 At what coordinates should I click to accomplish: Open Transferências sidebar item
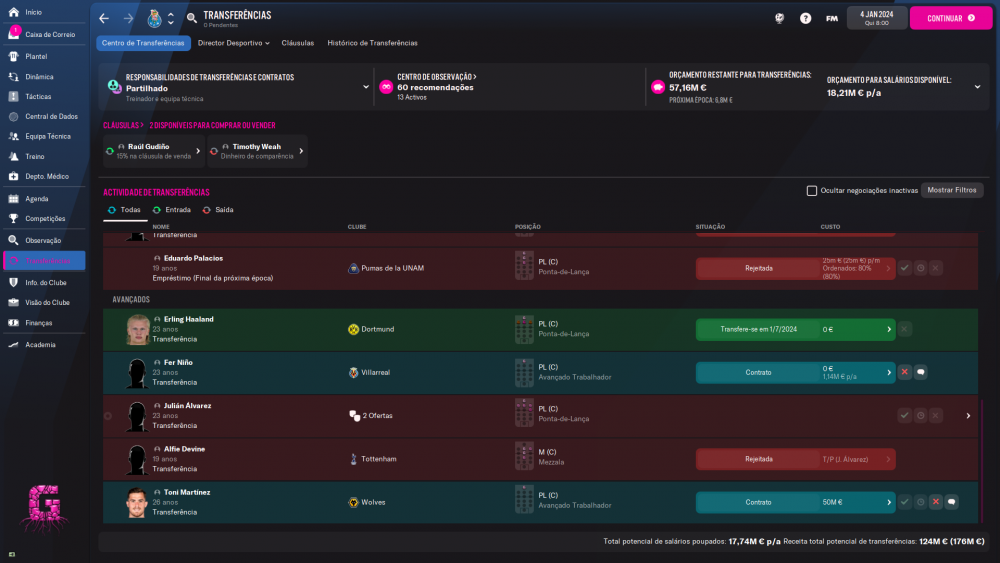click(45, 261)
